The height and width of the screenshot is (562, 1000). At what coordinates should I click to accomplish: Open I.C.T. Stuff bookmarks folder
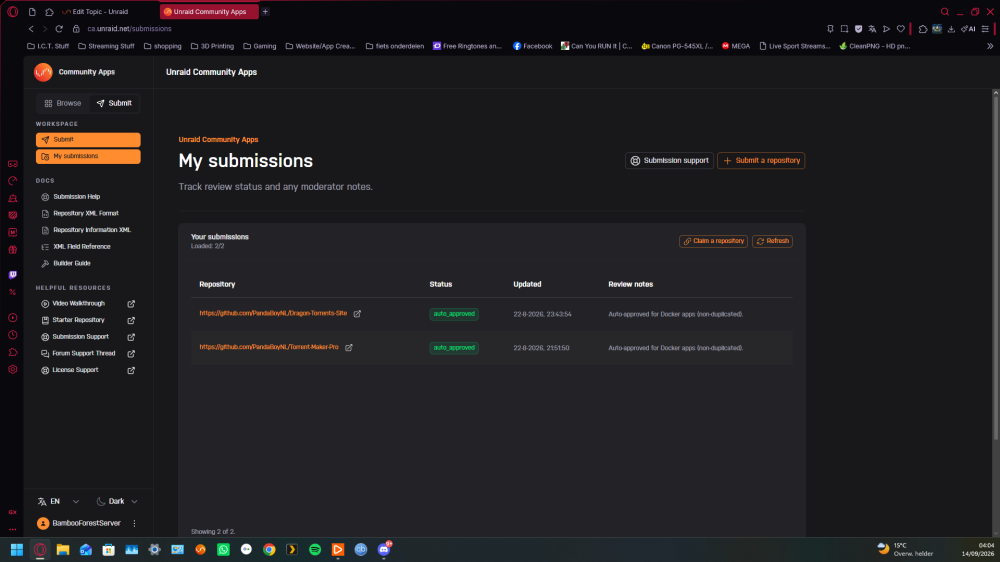tap(48, 46)
